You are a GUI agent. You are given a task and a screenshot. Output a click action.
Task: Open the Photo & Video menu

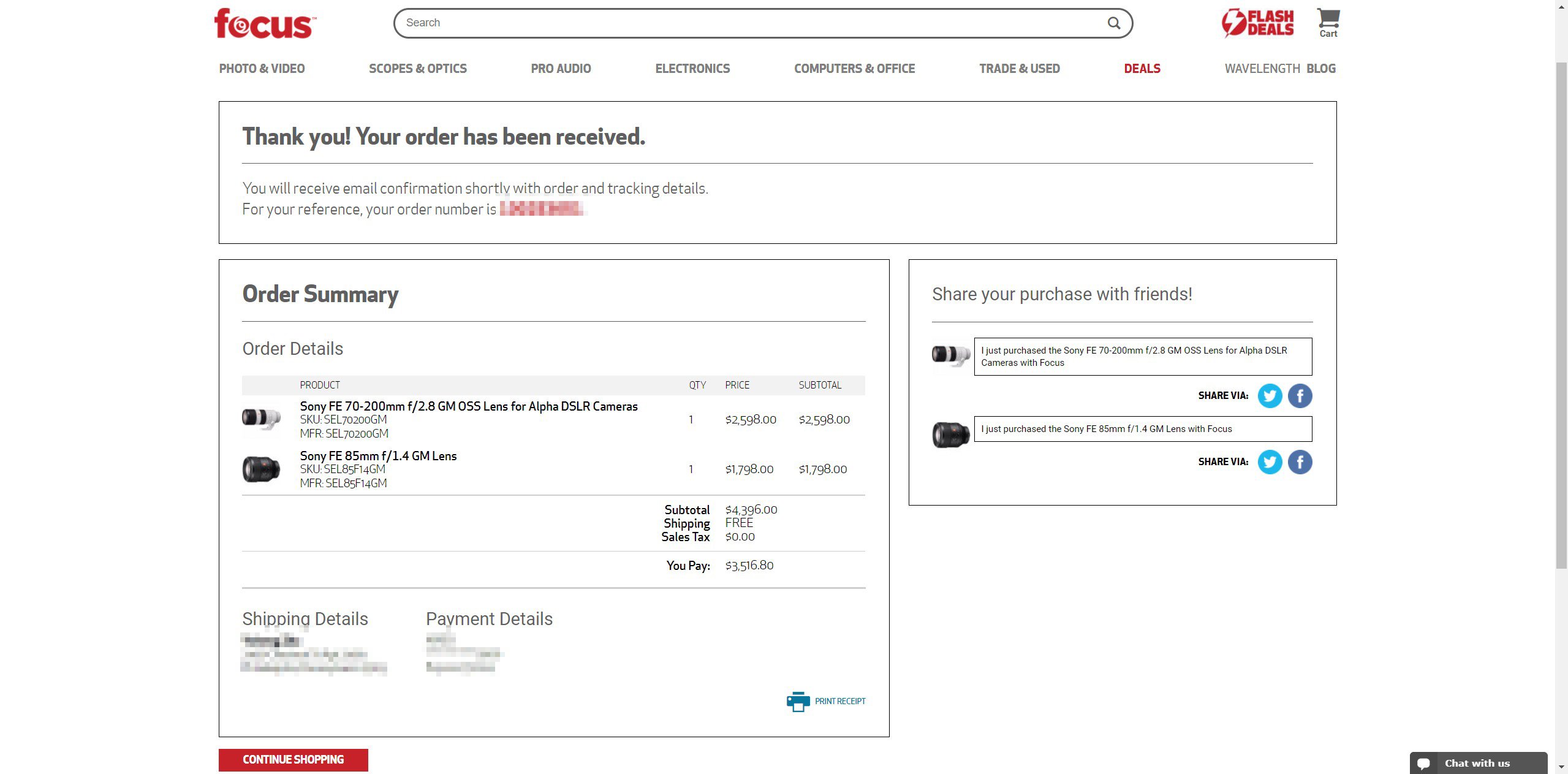pyautogui.click(x=262, y=69)
